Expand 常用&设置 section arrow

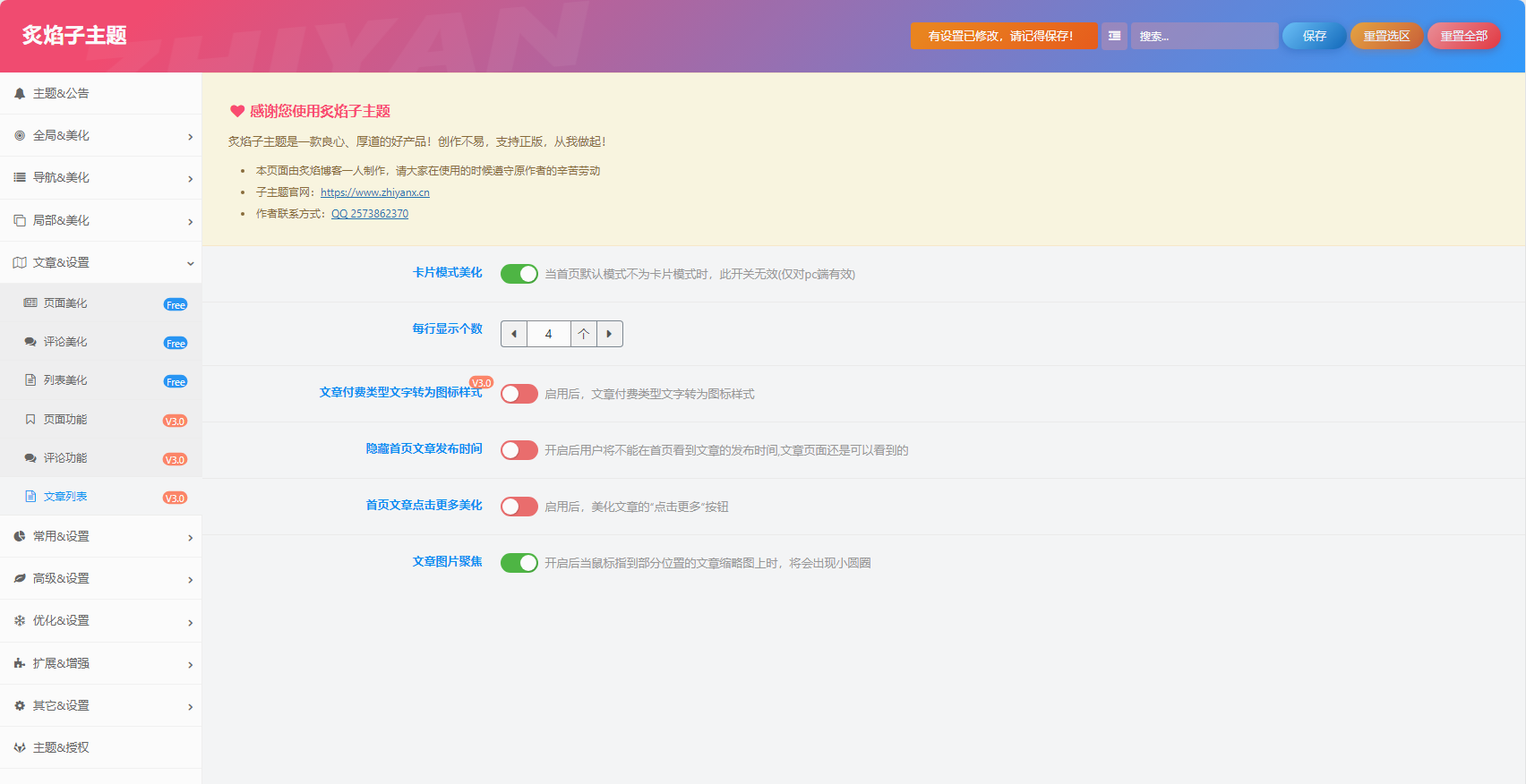(190, 538)
